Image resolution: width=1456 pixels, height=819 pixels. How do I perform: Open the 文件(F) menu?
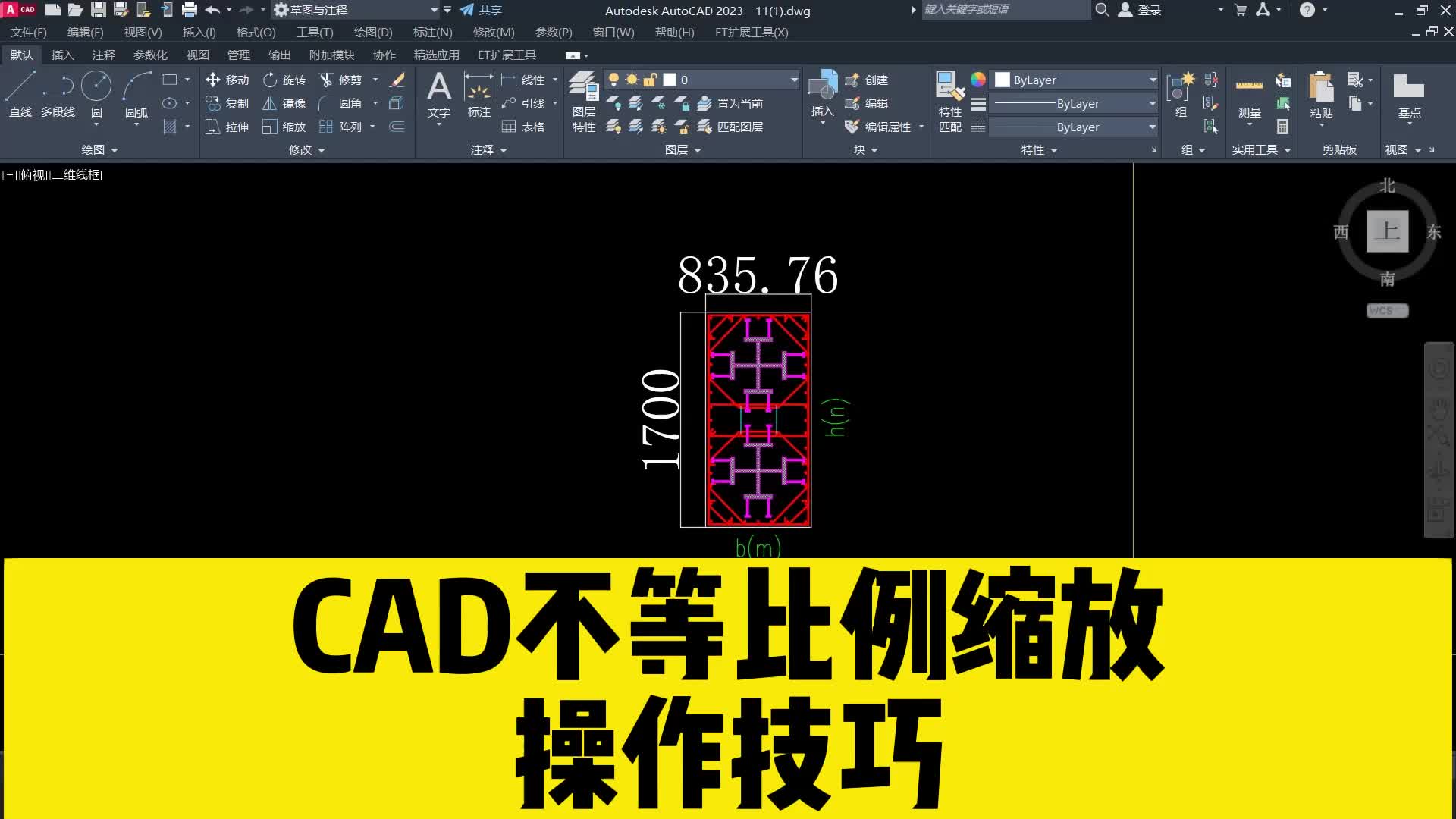coord(29,33)
